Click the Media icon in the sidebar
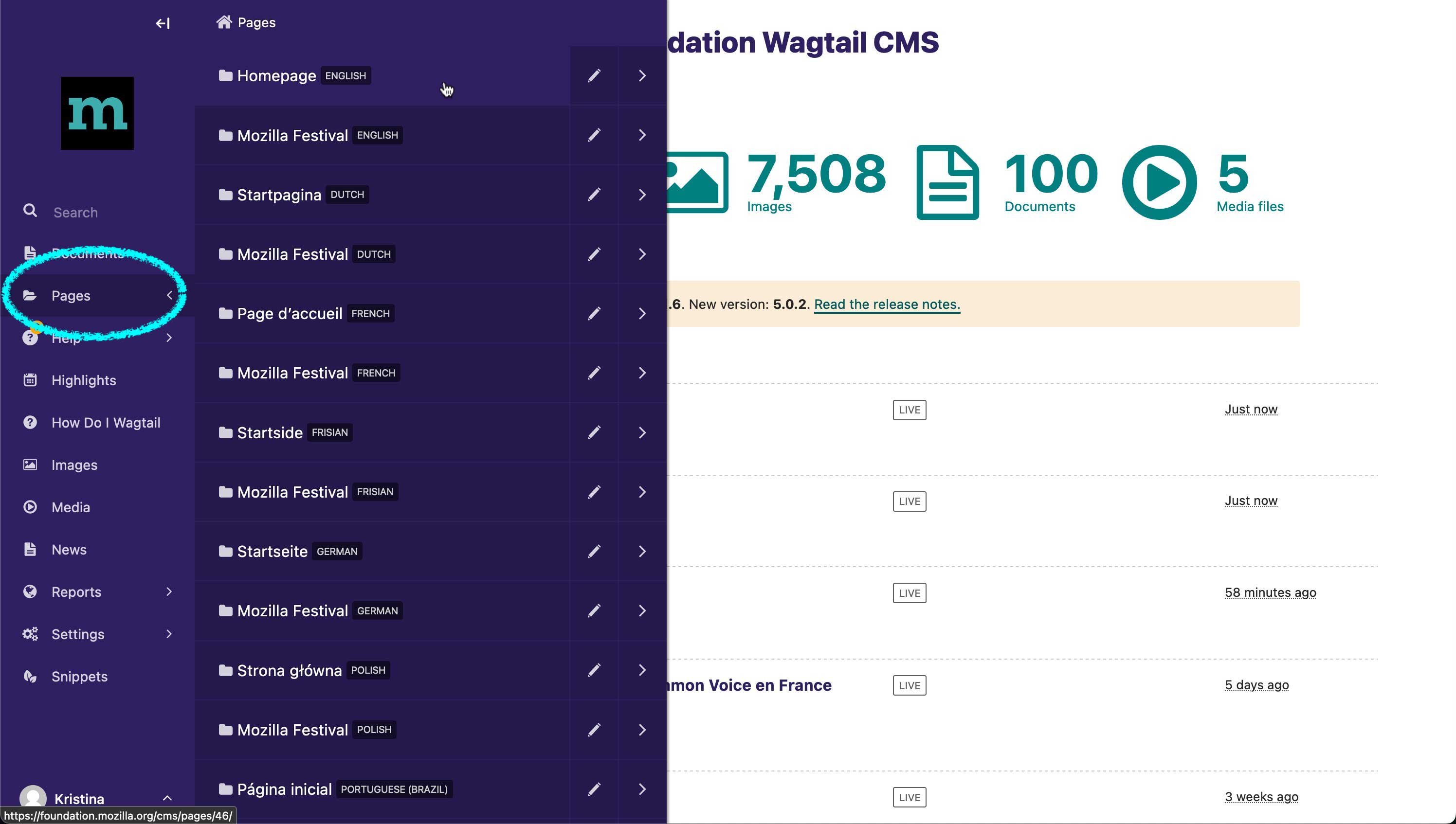1456x824 pixels. point(31,506)
